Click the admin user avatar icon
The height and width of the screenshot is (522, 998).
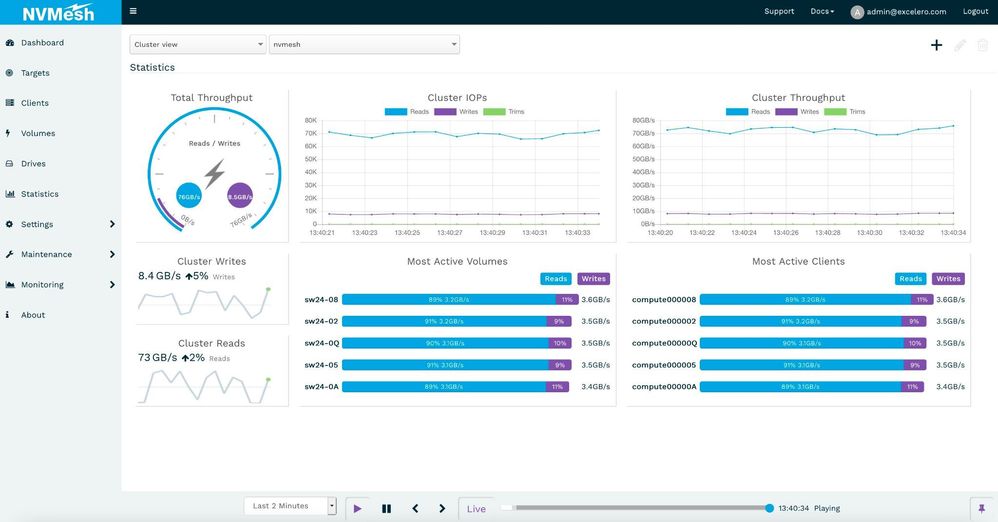857,12
